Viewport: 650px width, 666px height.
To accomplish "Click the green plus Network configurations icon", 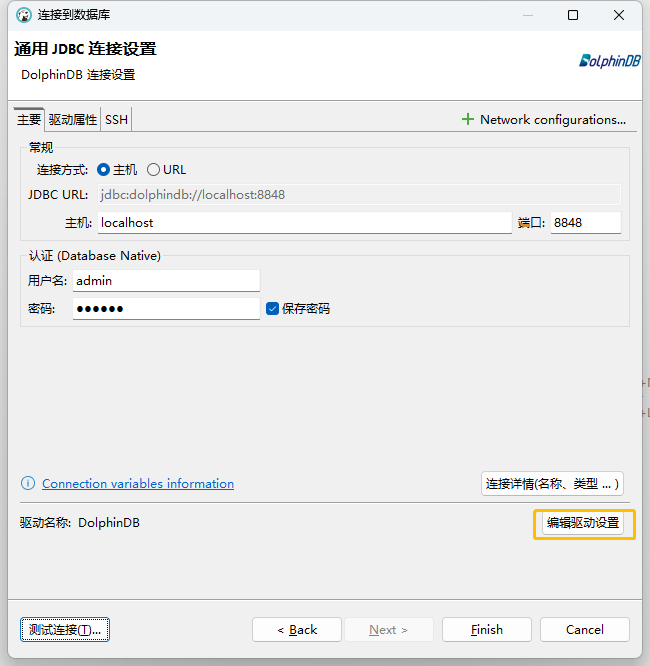I will pyautogui.click(x=467, y=119).
